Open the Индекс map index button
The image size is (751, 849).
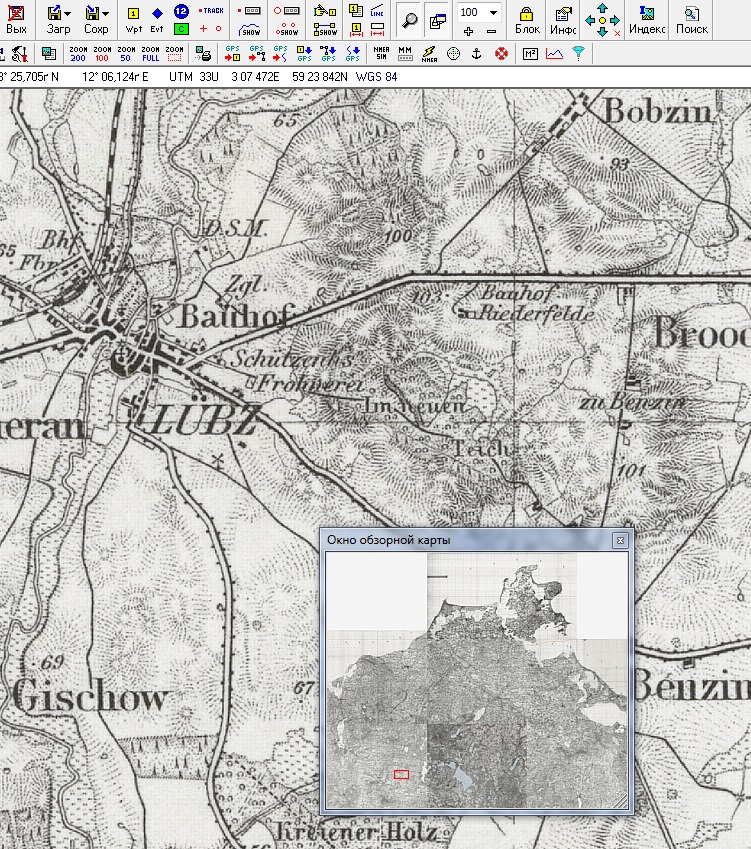[647, 18]
